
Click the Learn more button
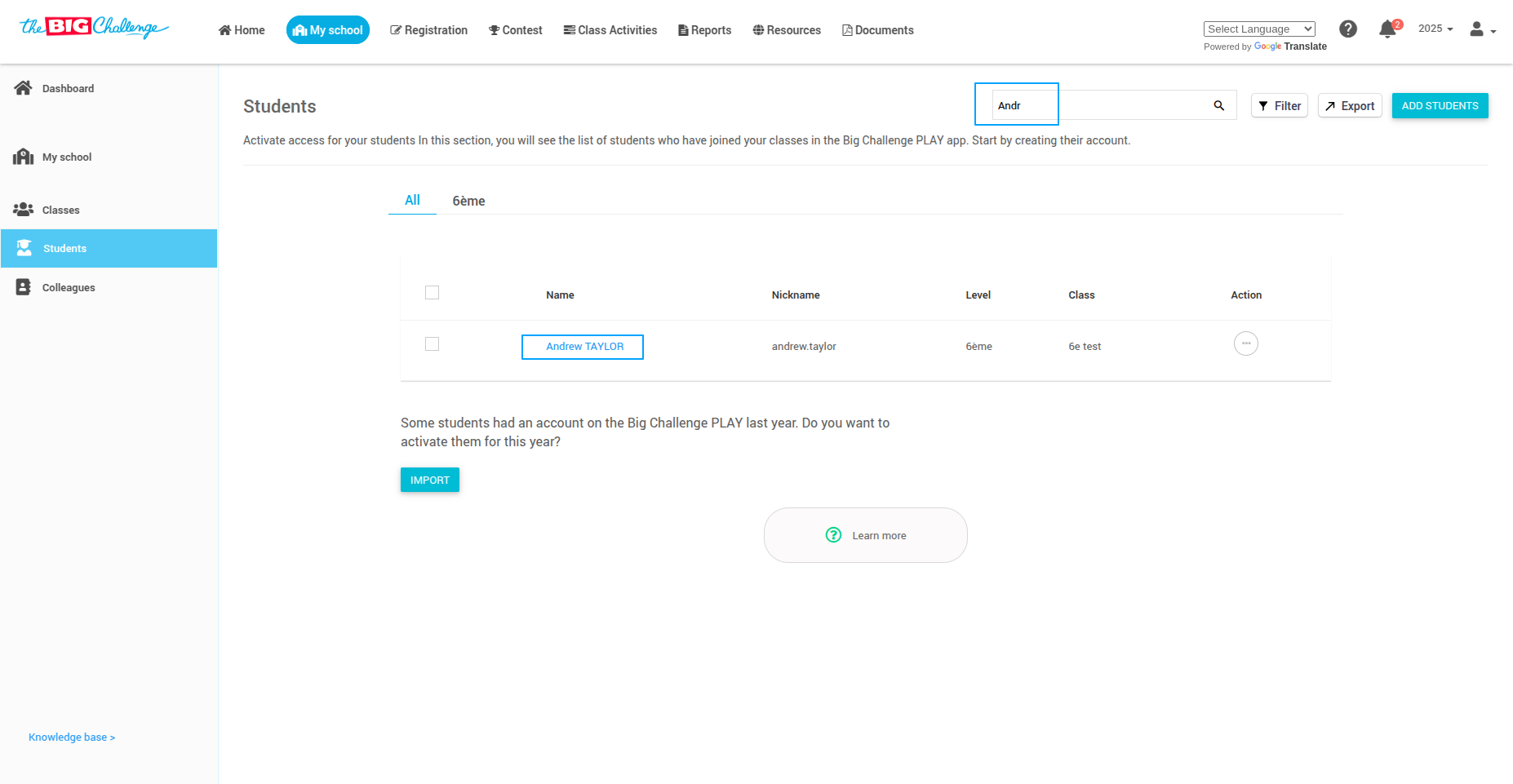tap(866, 535)
